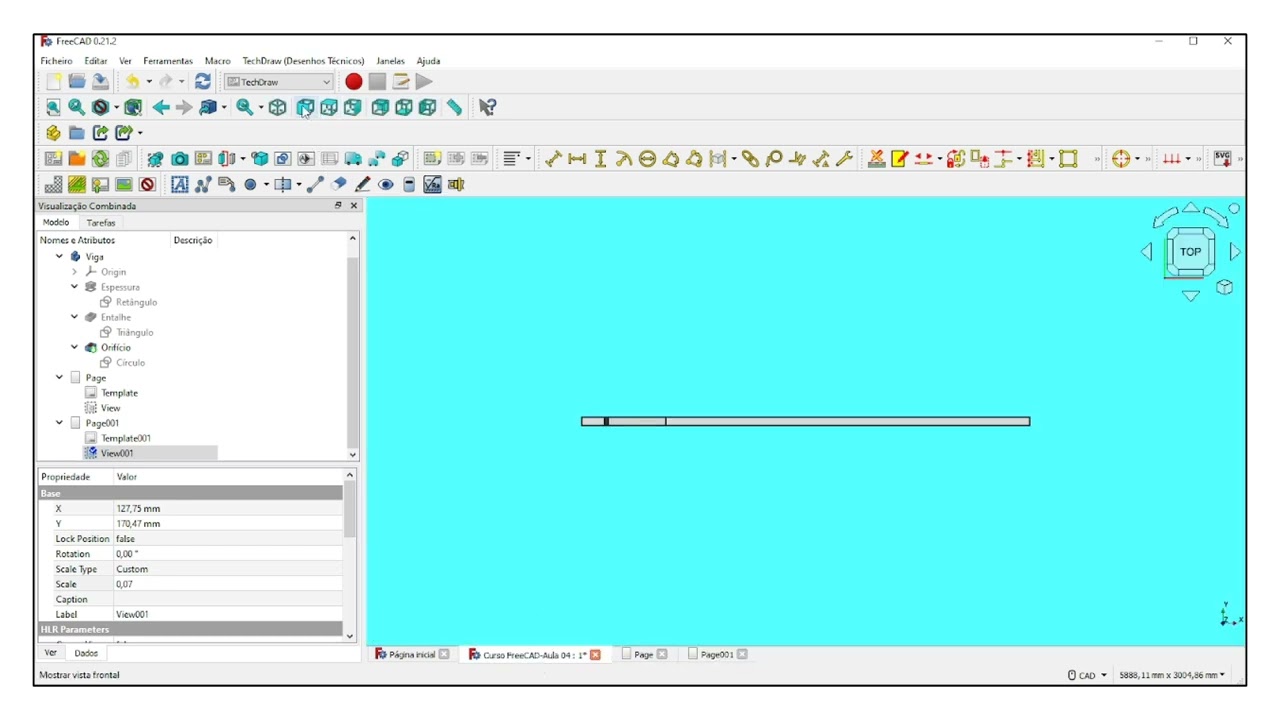Click the New document icon
The width and height of the screenshot is (1280, 720).
53,82
